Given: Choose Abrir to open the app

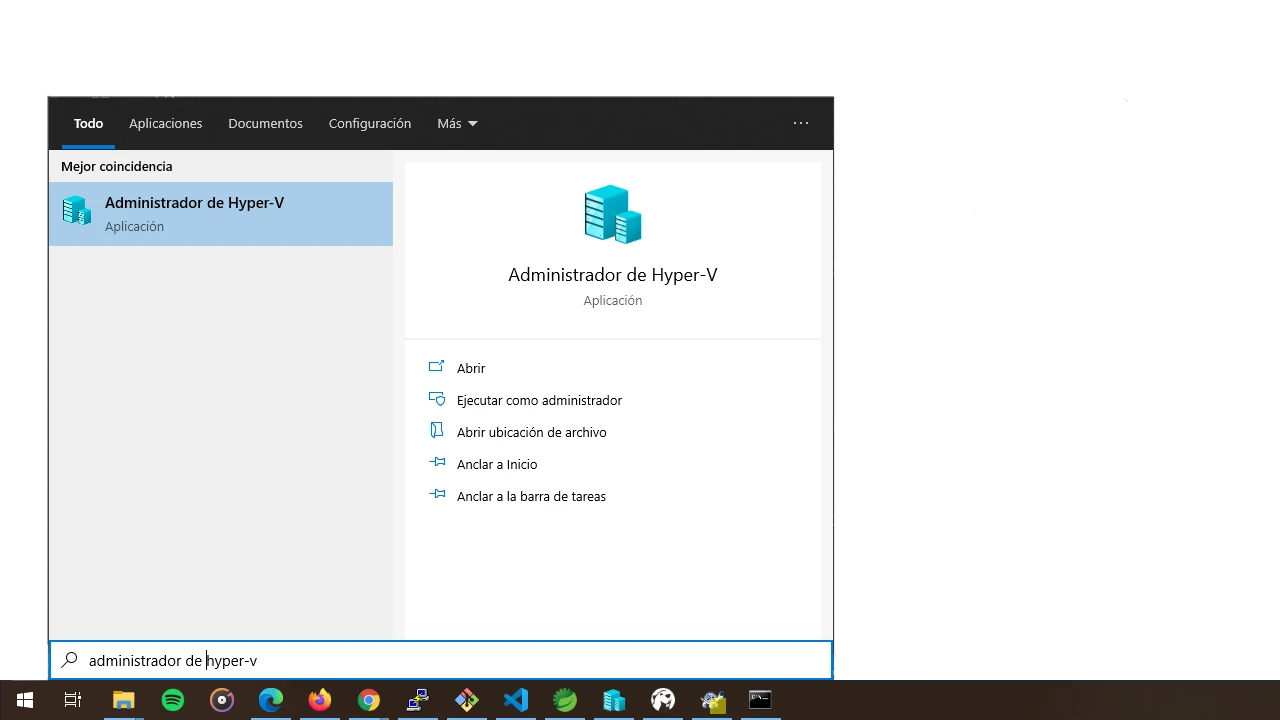Looking at the screenshot, I should tap(471, 368).
